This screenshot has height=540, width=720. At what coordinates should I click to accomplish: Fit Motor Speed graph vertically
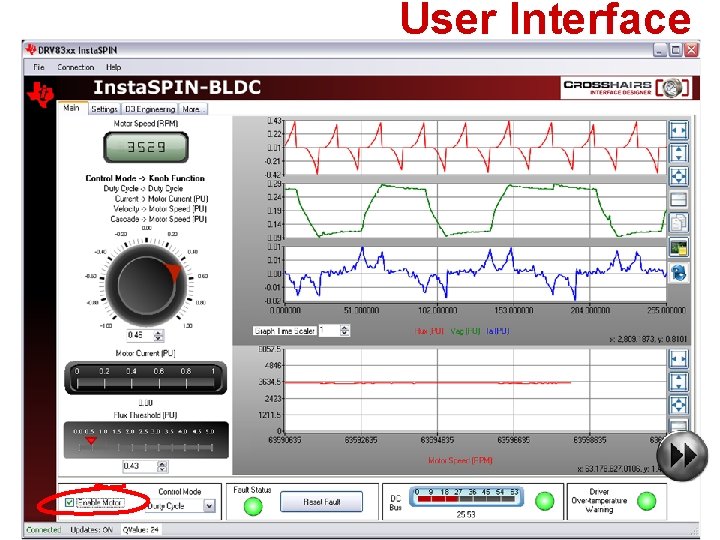(x=679, y=382)
